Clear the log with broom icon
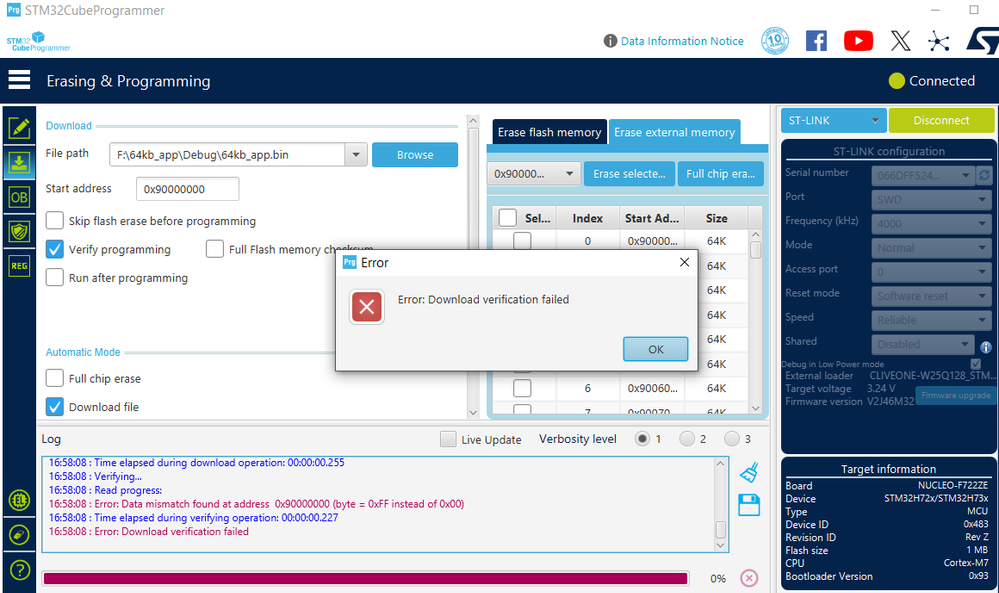 click(749, 472)
